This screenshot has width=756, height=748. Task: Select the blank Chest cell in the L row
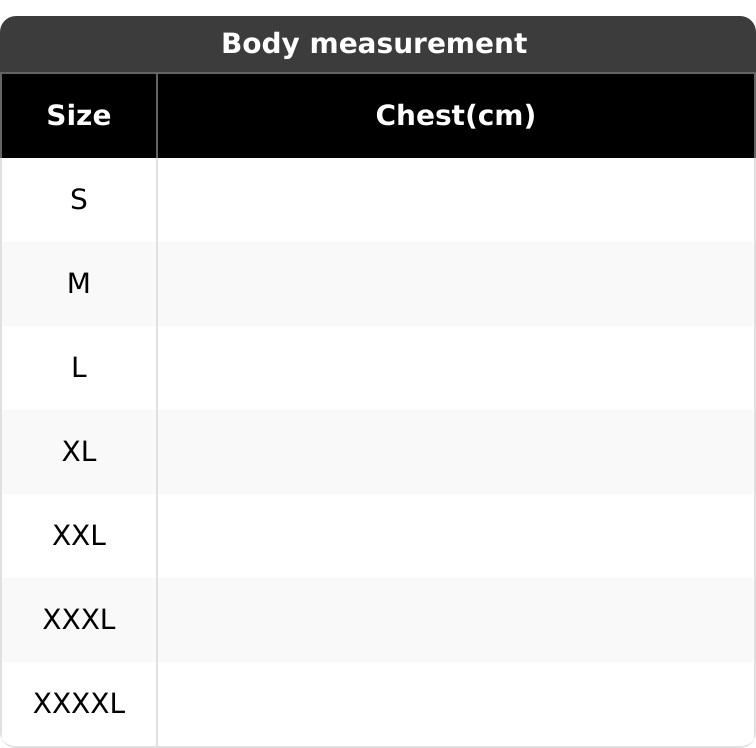(455, 368)
